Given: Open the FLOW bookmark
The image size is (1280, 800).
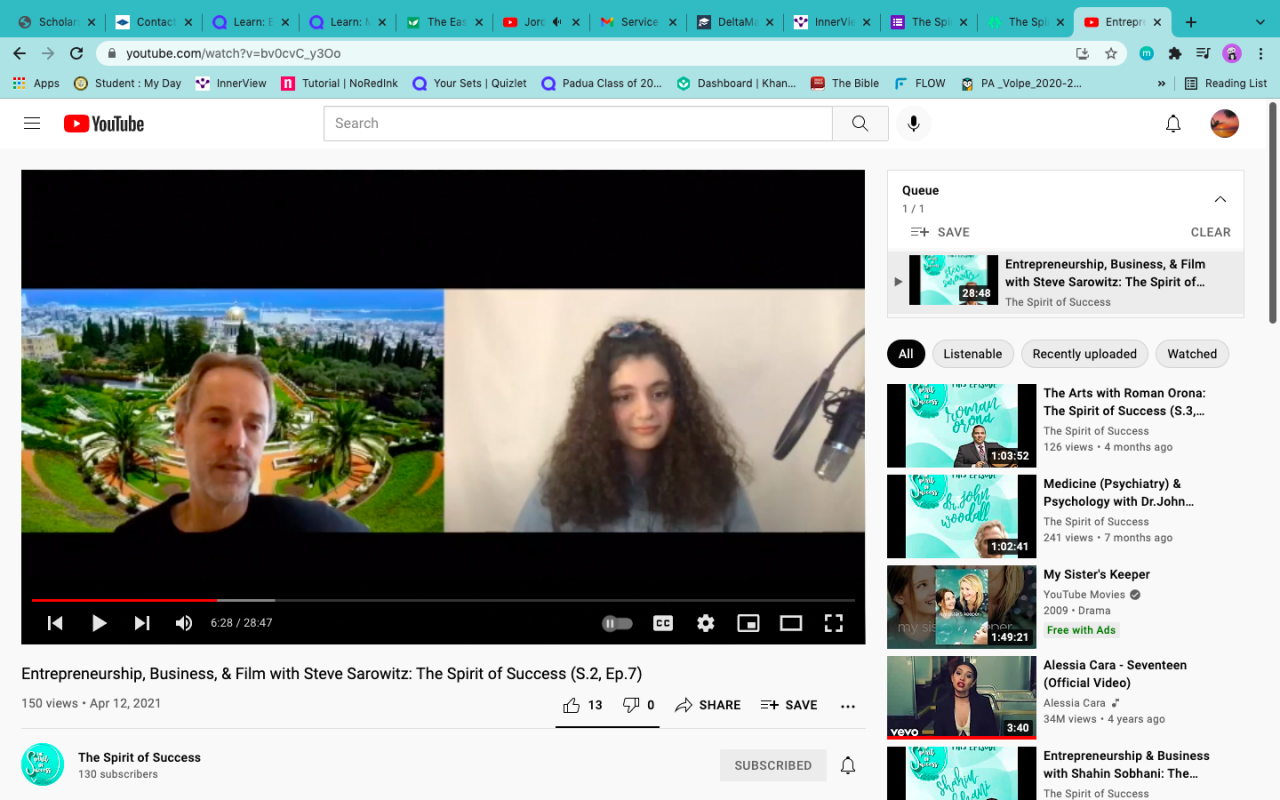Looking at the screenshot, I should [920, 83].
